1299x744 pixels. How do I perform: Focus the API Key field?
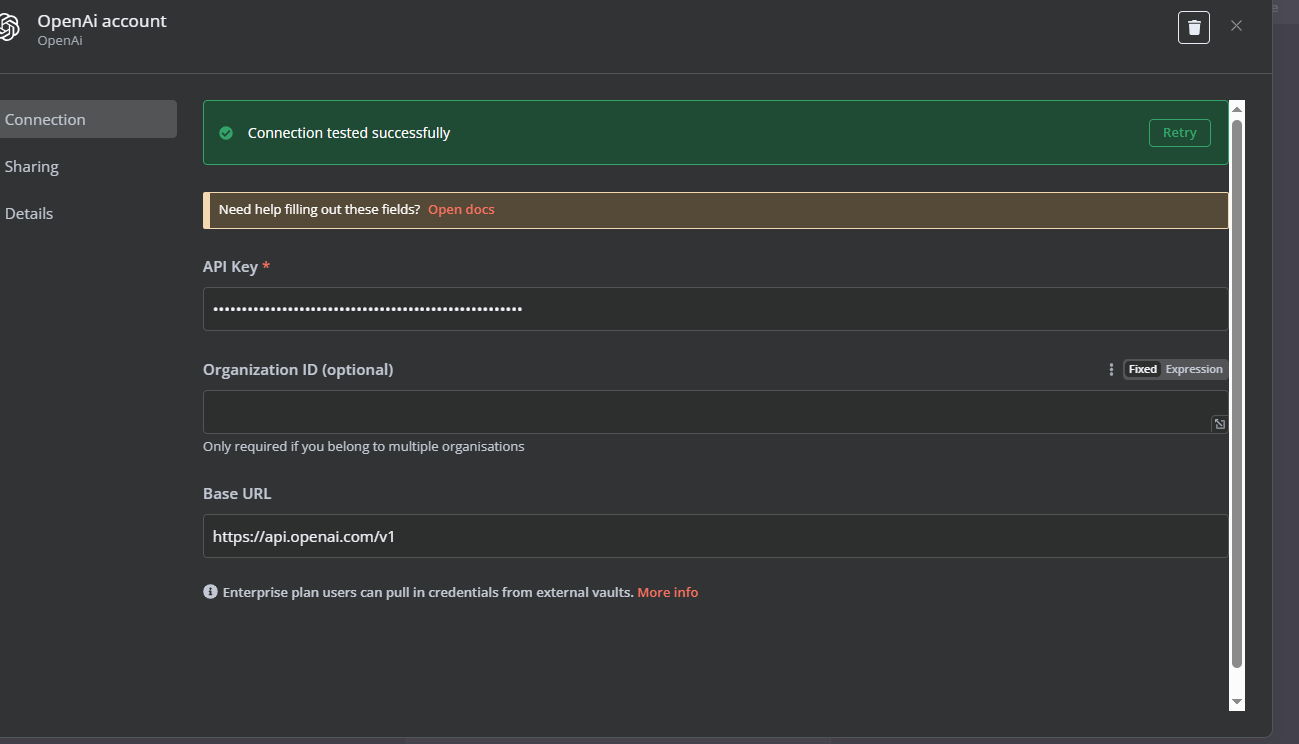(x=715, y=309)
